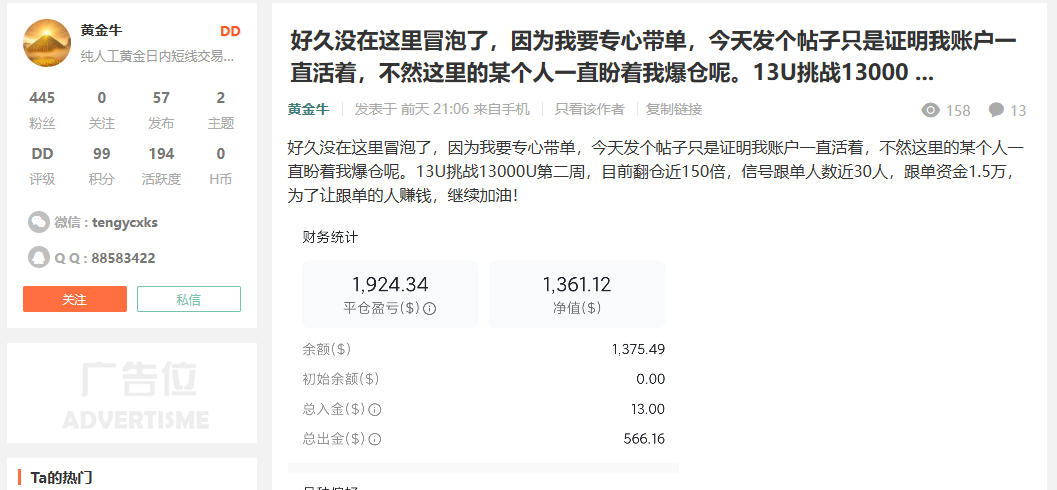Click the QQ penguin icon
Screen dimensions: 1057x490
[x=38, y=257]
